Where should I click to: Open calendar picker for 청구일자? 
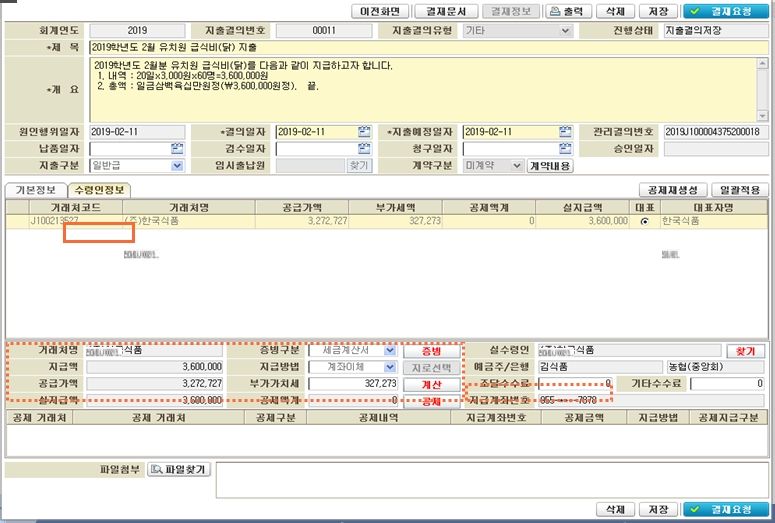coord(566,149)
